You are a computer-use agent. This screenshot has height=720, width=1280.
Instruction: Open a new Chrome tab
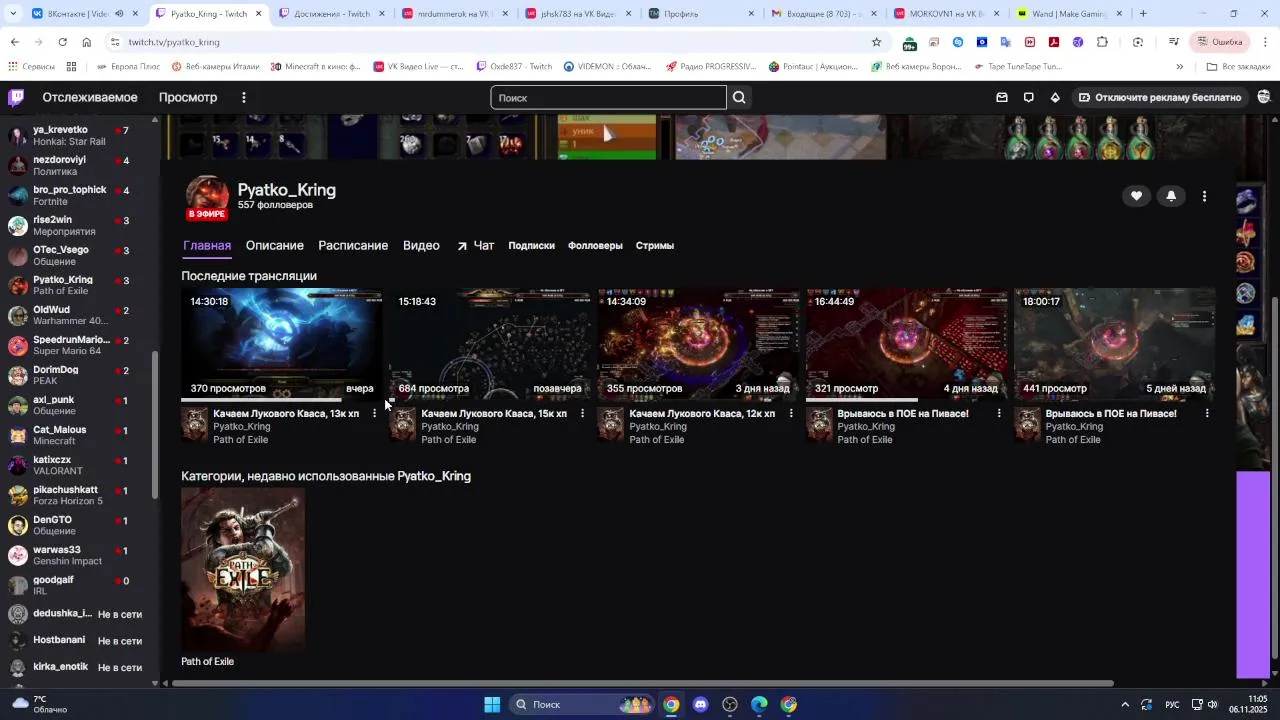(1143, 14)
